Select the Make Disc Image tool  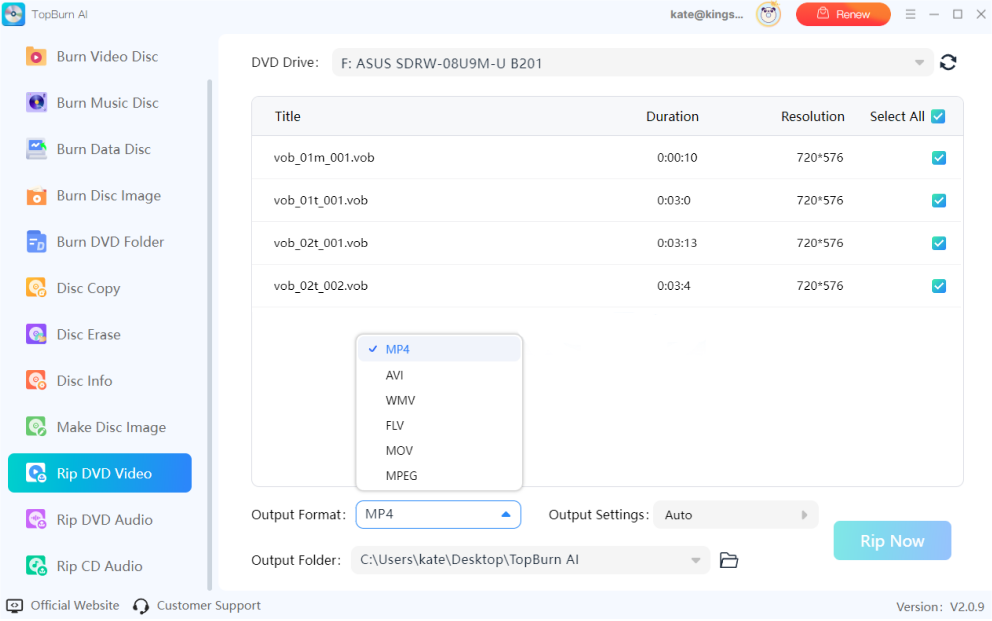click(99, 426)
